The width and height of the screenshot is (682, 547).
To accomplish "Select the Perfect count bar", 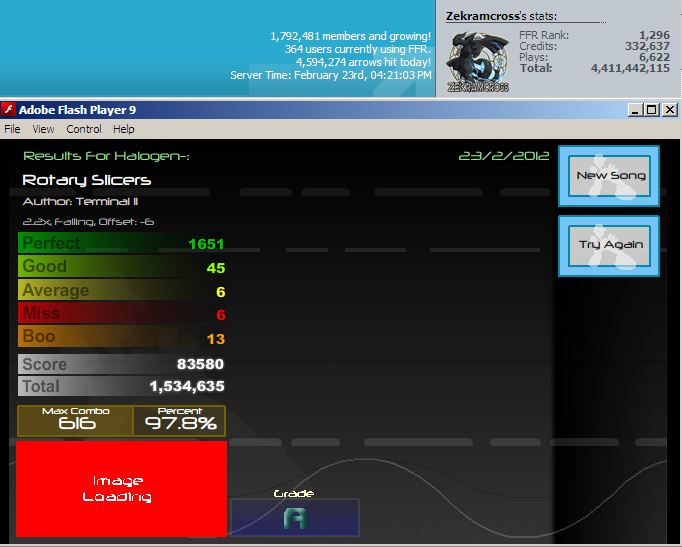I will coord(122,243).
